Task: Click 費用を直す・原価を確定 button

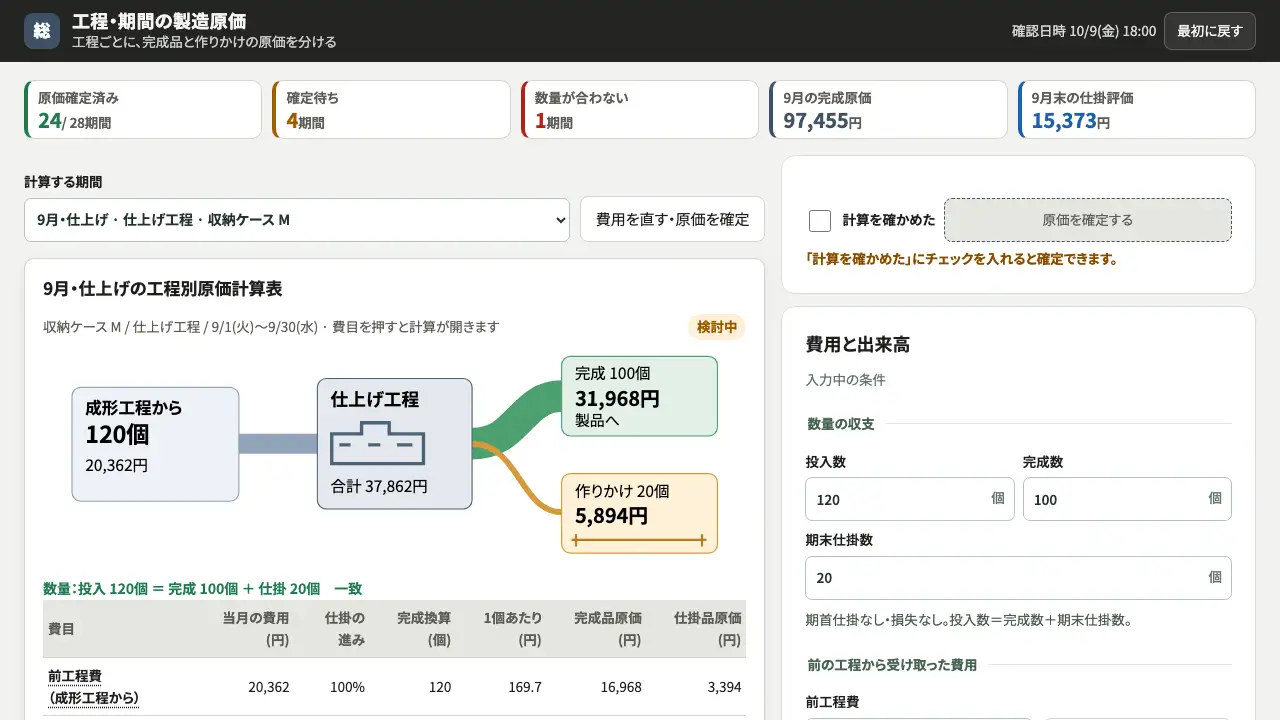Action: 672,220
